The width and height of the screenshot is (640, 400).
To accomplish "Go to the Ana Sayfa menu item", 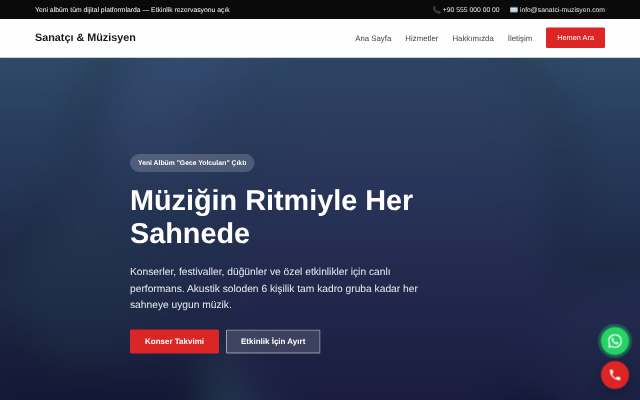I will (x=373, y=38).
